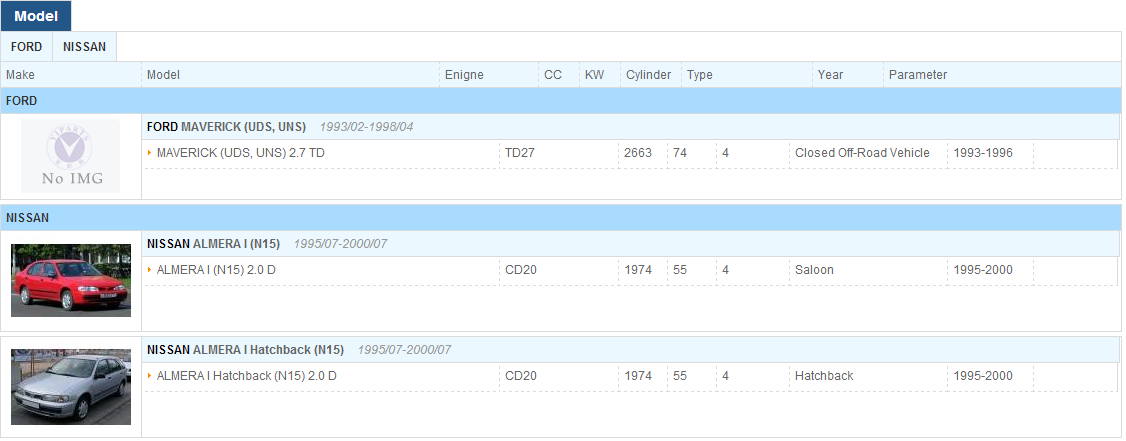Click the CD20 engine code in the Hatchback row
The image size is (1126, 441).
click(x=521, y=376)
